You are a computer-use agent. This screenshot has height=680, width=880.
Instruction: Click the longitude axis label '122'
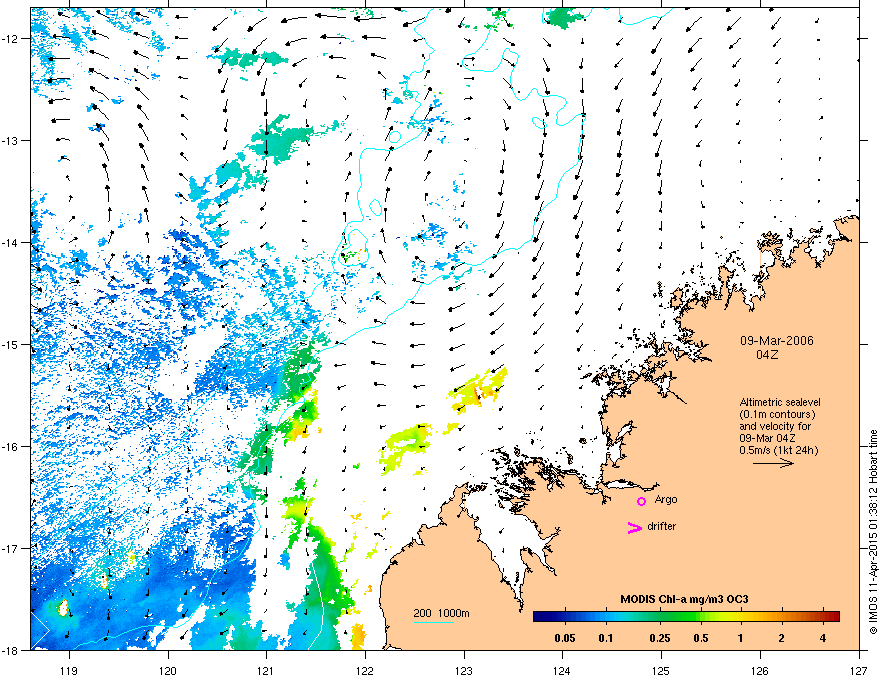pyautogui.click(x=365, y=670)
